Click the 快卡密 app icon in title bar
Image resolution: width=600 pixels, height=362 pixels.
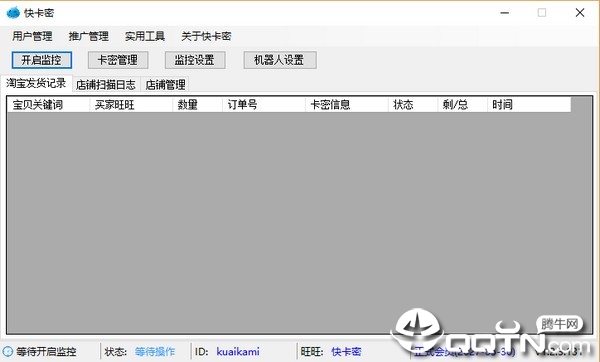pyautogui.click(x=13, y=12)
